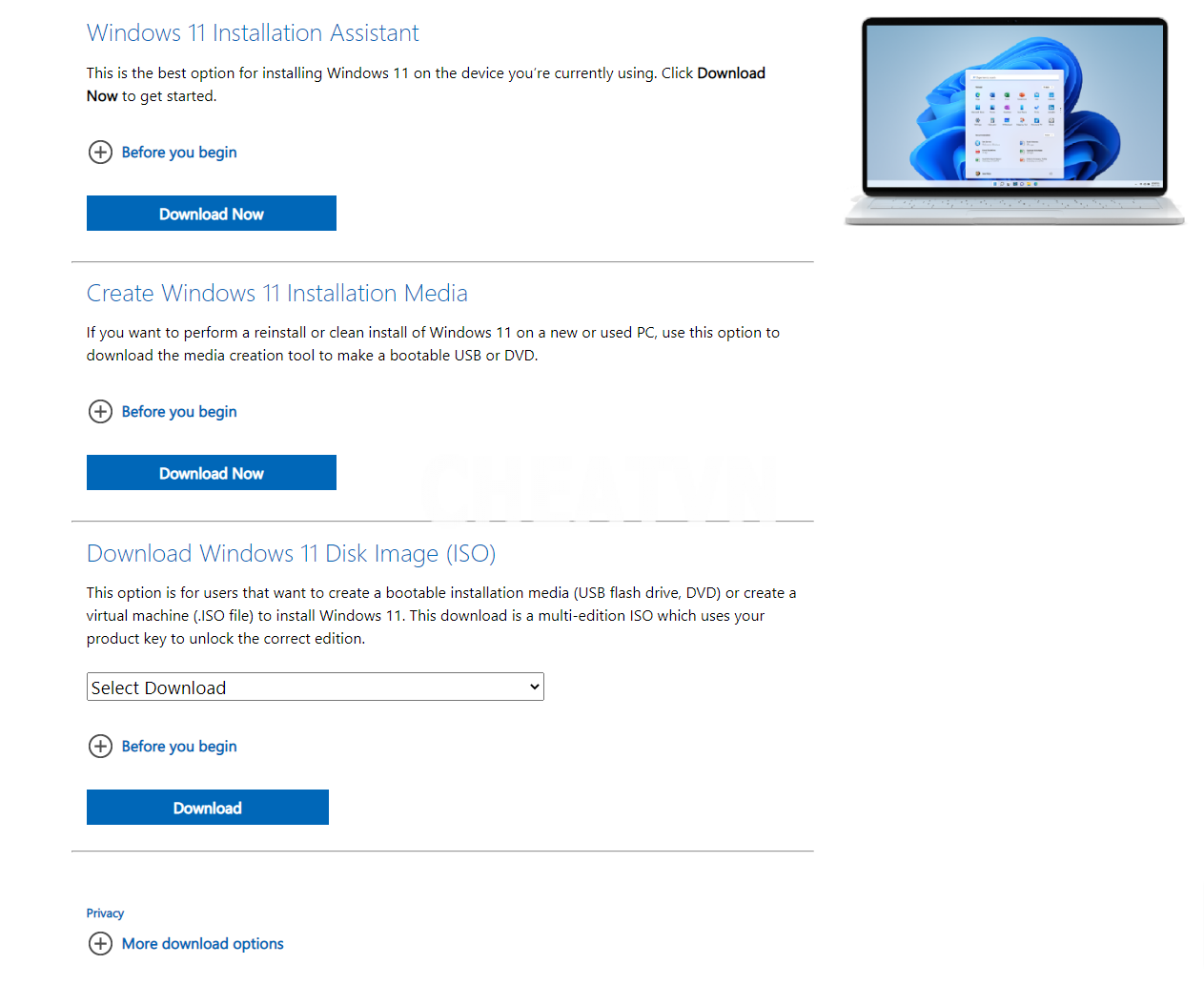Screen dimensions: 1204x985
Task: Open the Select Download dropdown
Action: click(315, 687)
